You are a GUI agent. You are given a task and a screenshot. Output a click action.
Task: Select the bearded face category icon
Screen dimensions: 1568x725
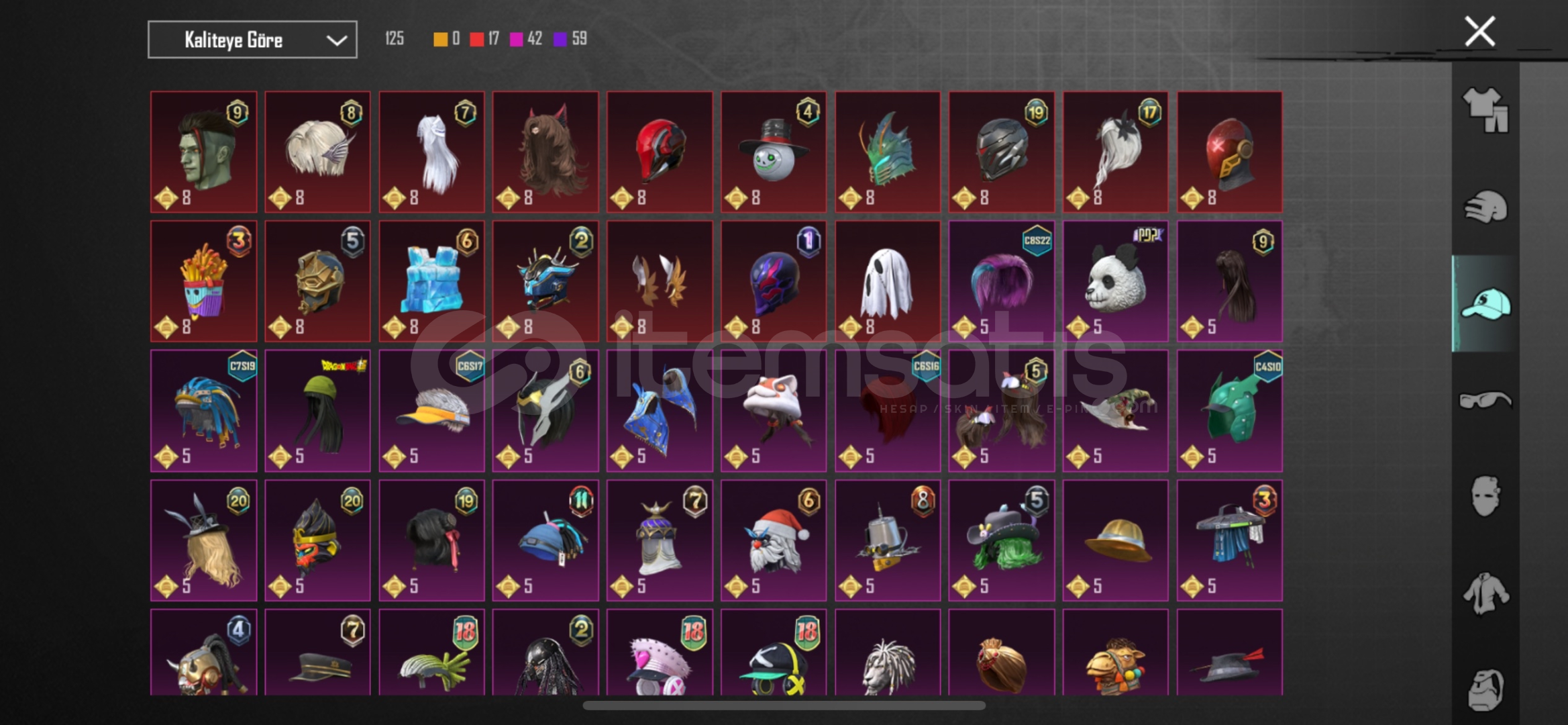point(1485,689)
